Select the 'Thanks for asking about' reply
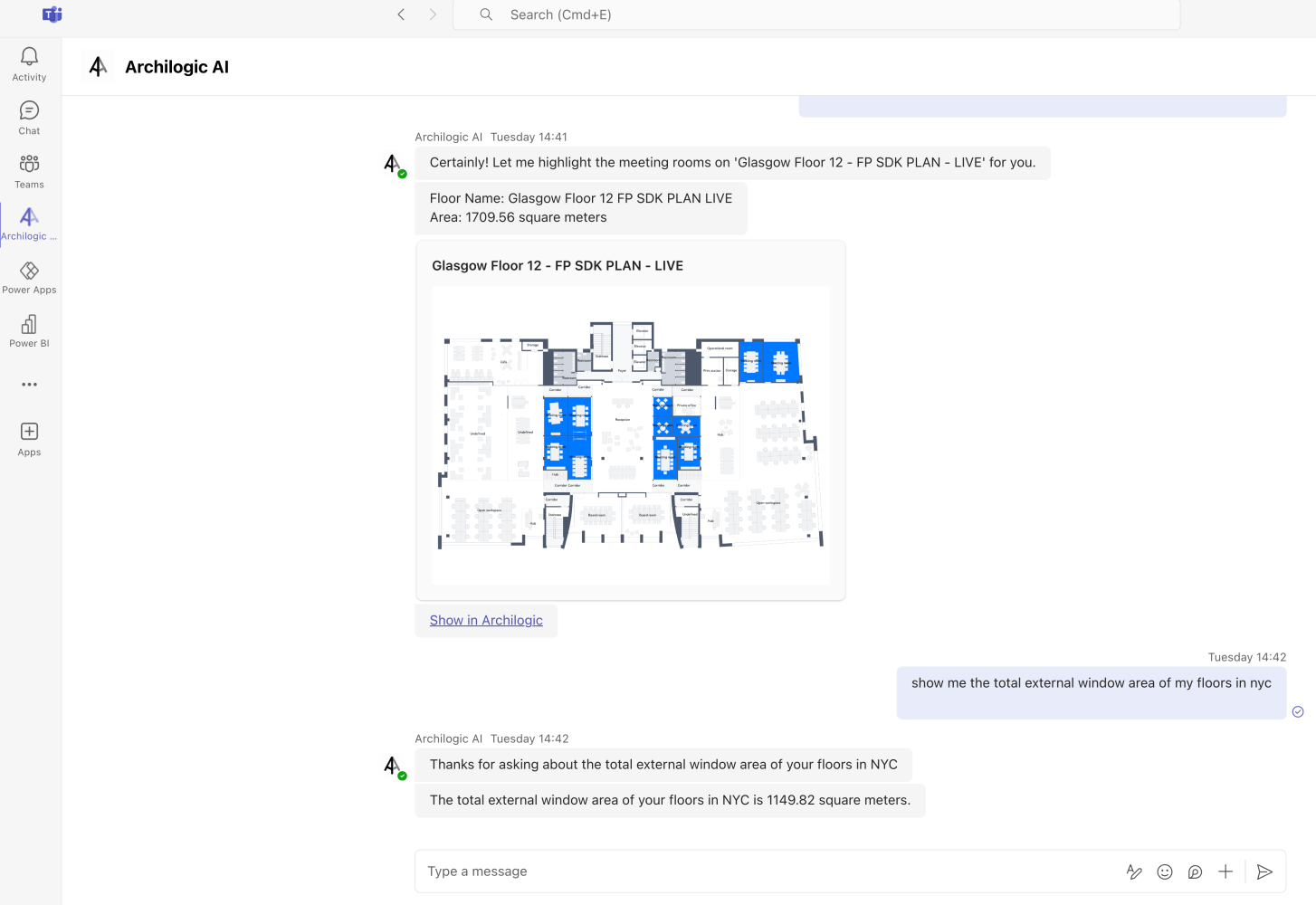The width and height of the screenshot is (1316, 905). [x=663, y=765]
